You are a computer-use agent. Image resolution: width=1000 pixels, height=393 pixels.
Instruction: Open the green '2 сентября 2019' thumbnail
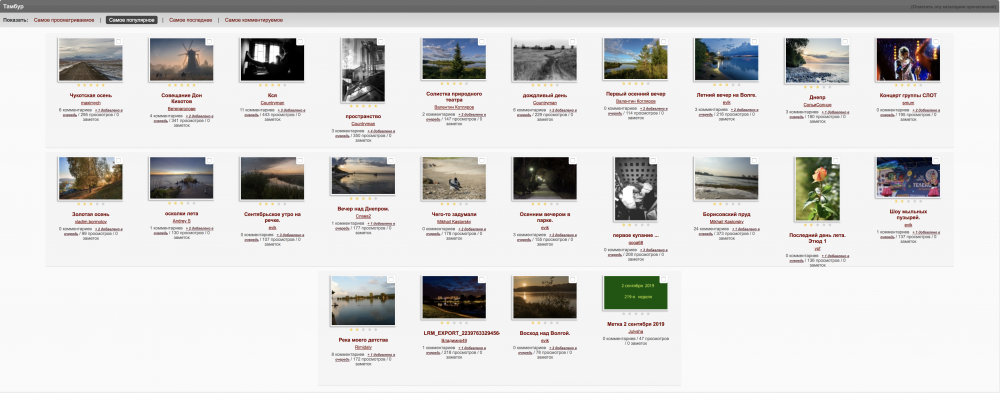pos(635,293)
